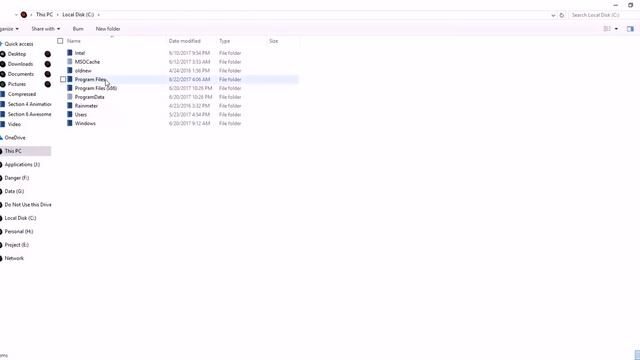The width and height of the screenshot is (640, 360).
Task: Click the pin icon beside Downloads
Action: (x=48, y=64)
